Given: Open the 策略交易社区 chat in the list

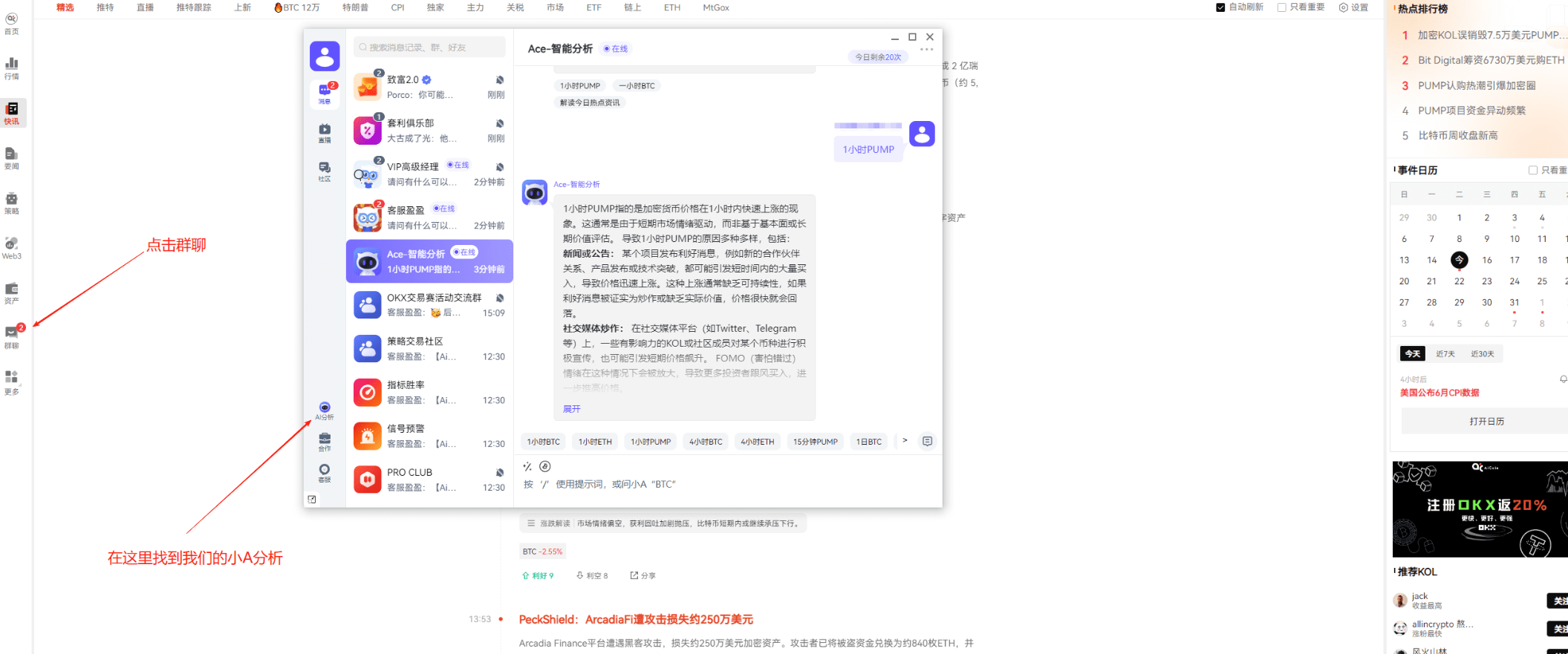Looking at the screenshot, I should click(x=429, y=349).
